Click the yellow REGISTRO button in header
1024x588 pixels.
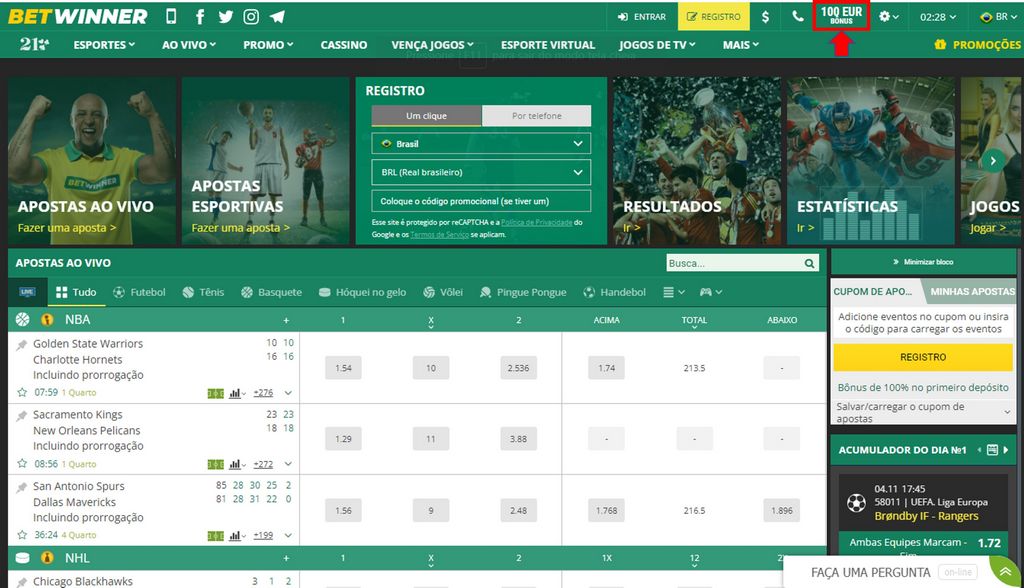coord(713,16)
